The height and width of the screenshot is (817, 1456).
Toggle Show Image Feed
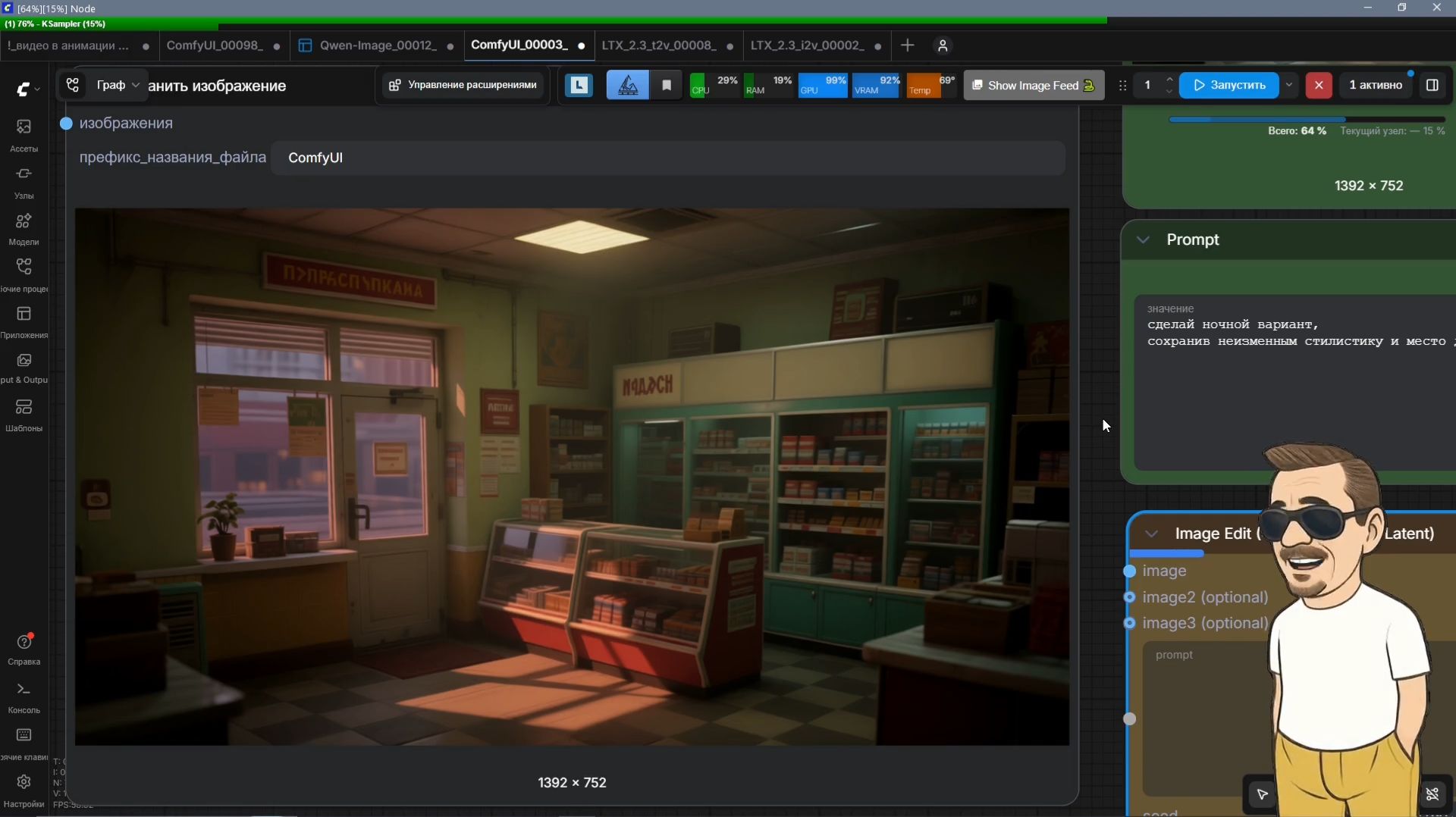click(1034, 86)
